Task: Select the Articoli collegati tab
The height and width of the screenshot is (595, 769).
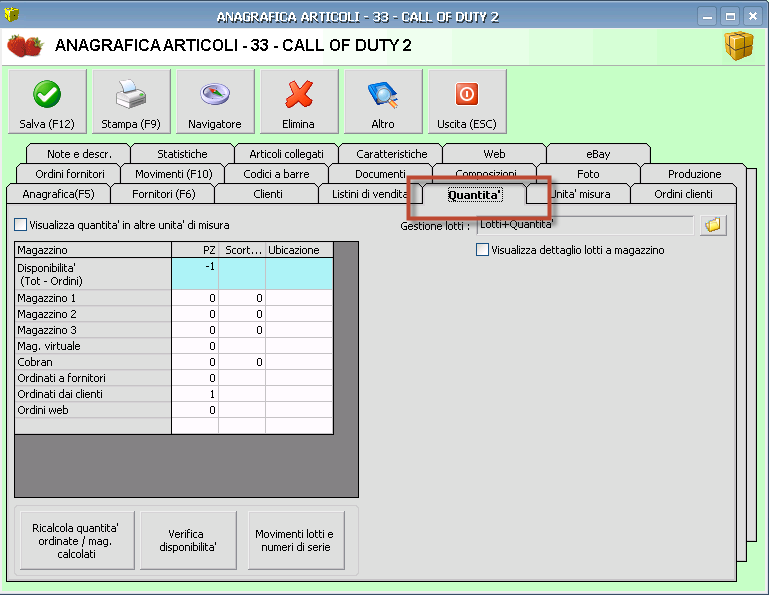Action: click(286, 154)
